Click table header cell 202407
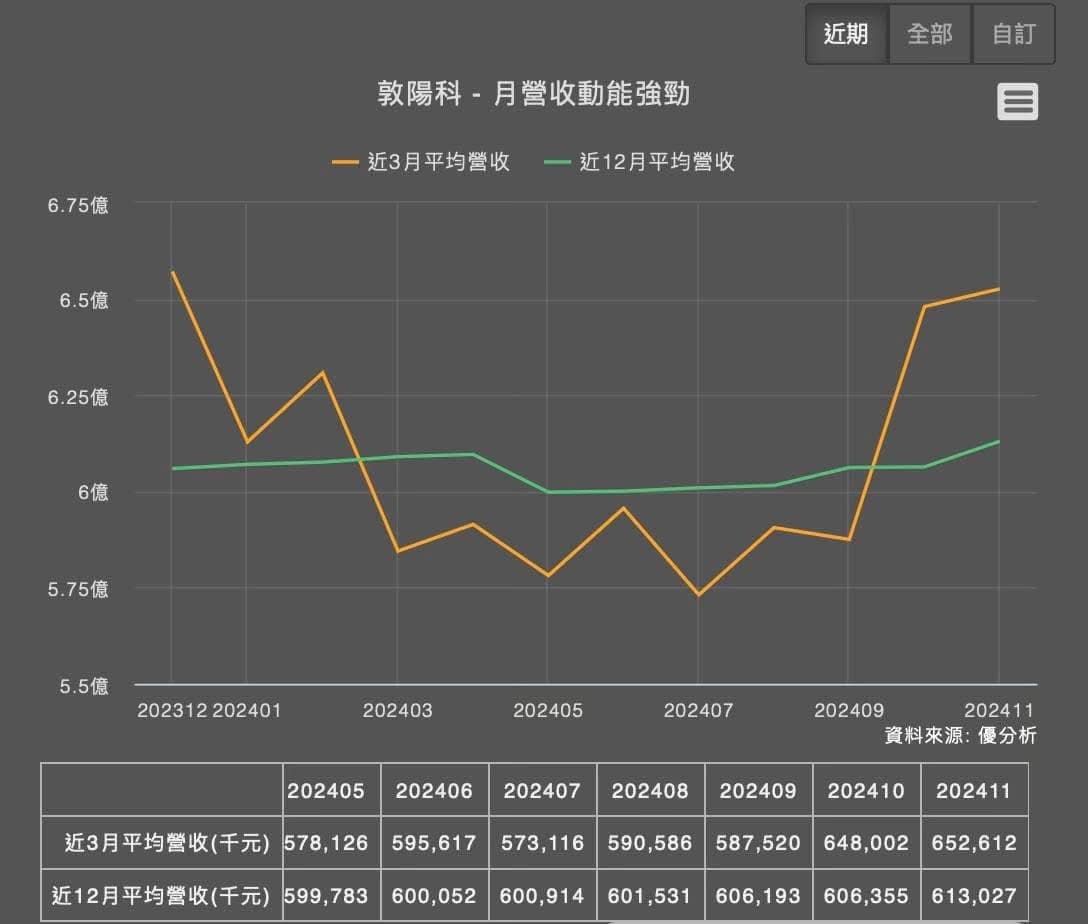 (543, 790)
